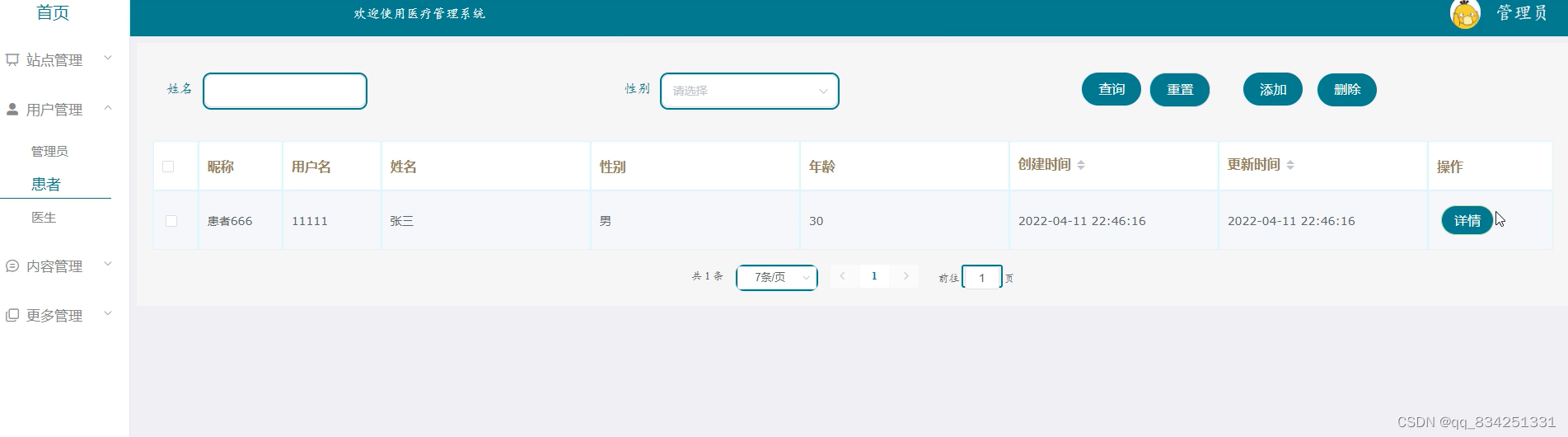
Task: Click the 删除 button
Action: (x=1347, y=89)
